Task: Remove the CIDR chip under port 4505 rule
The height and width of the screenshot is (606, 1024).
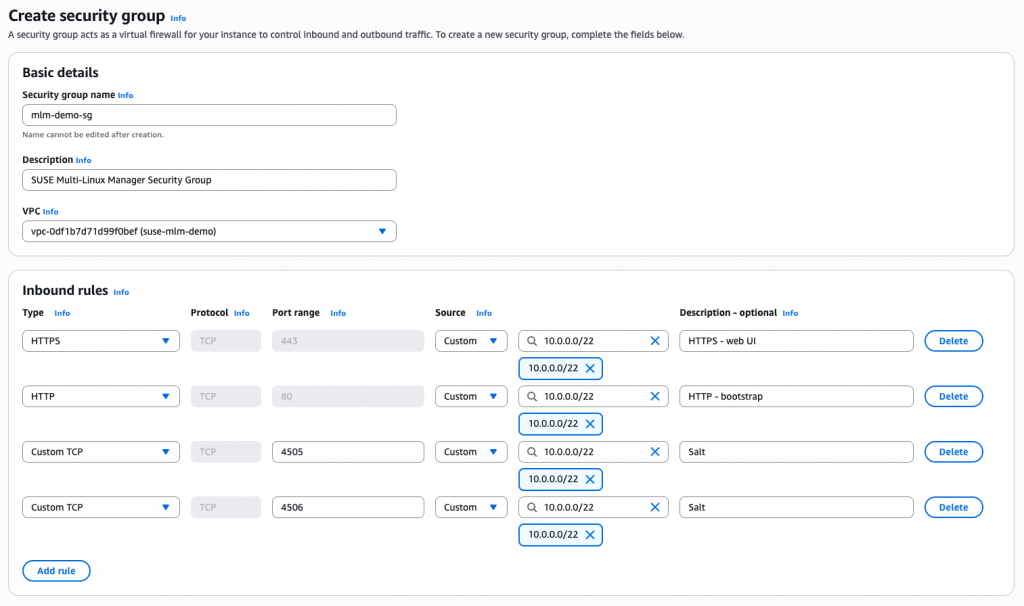Action: [x=590, y=479]
